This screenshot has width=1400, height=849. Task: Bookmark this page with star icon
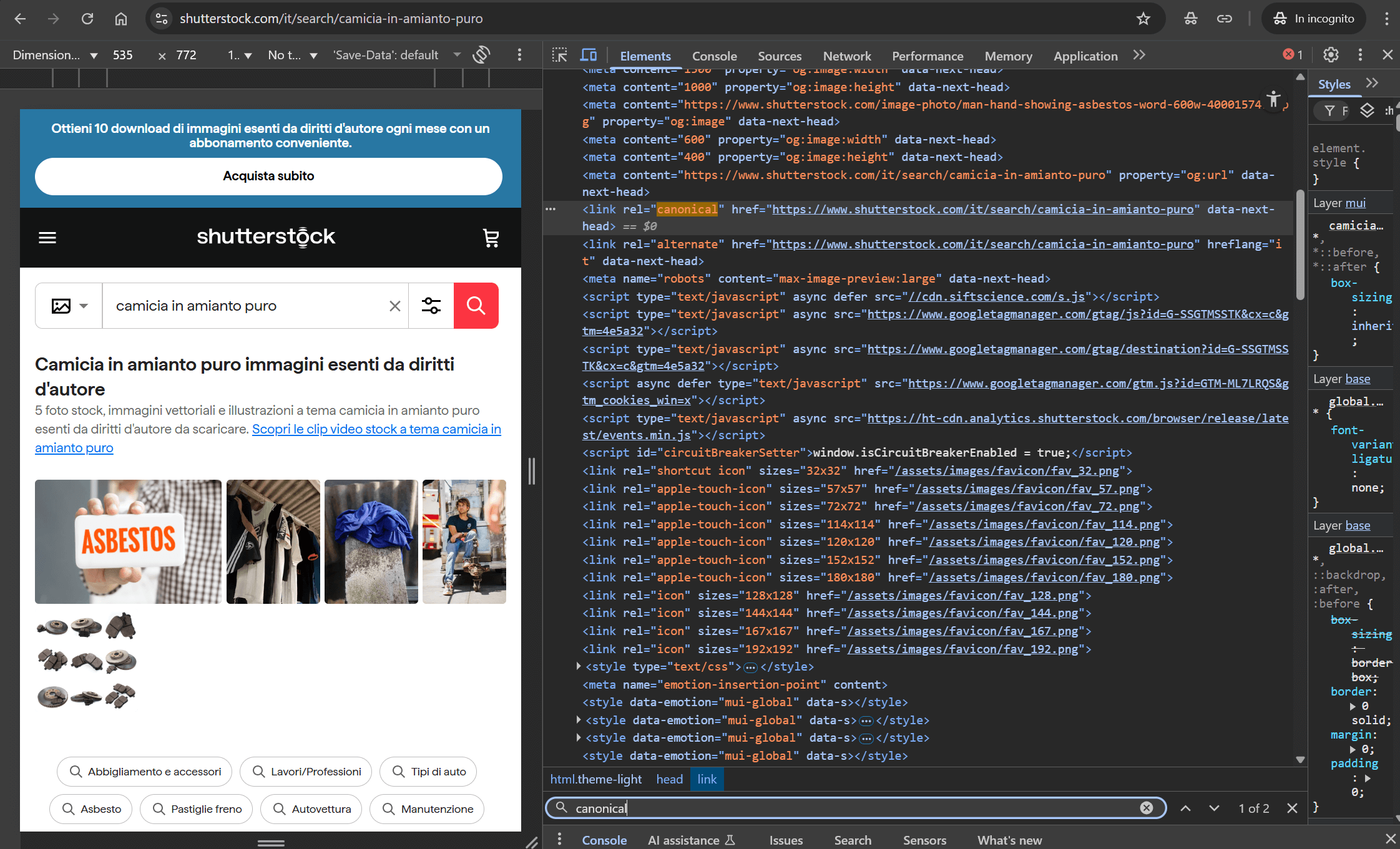(1143, 19)
